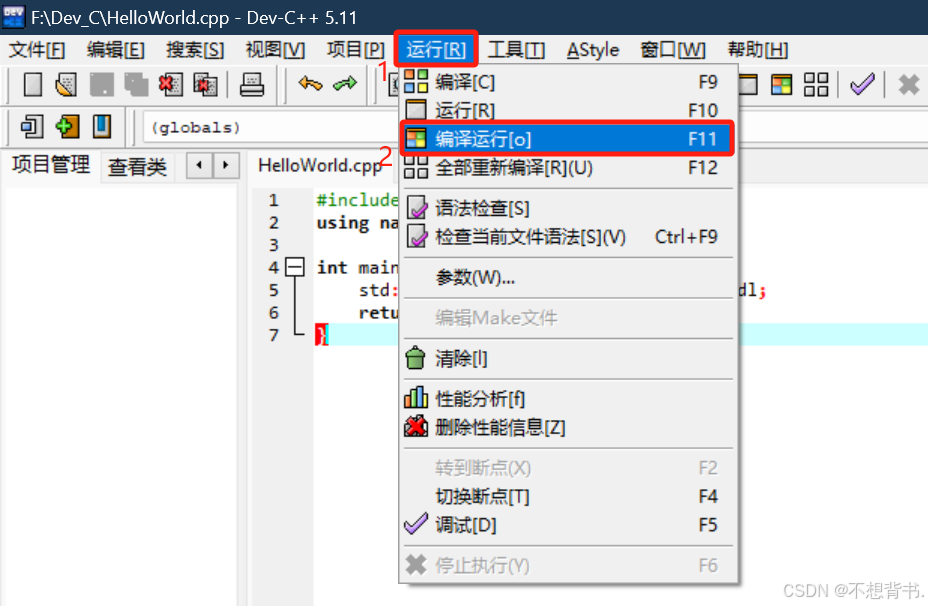Select 全部重新编译 F12 menu entry

[x=568, y=167]
